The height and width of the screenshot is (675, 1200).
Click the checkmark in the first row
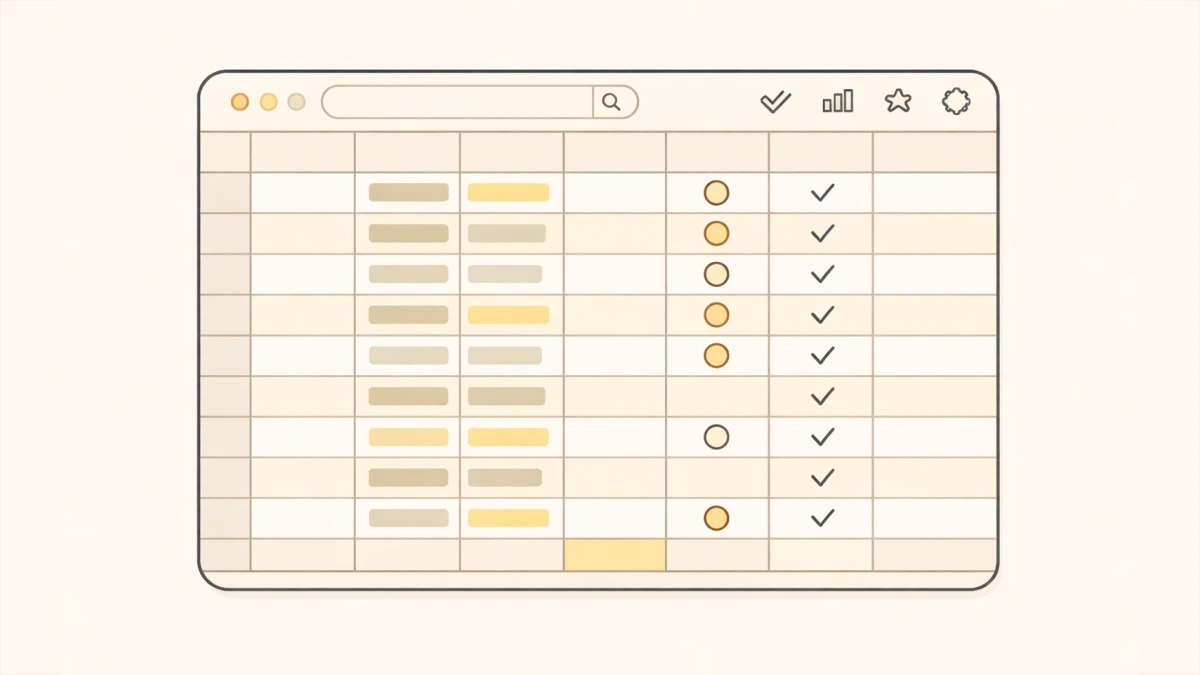[822, 193]
